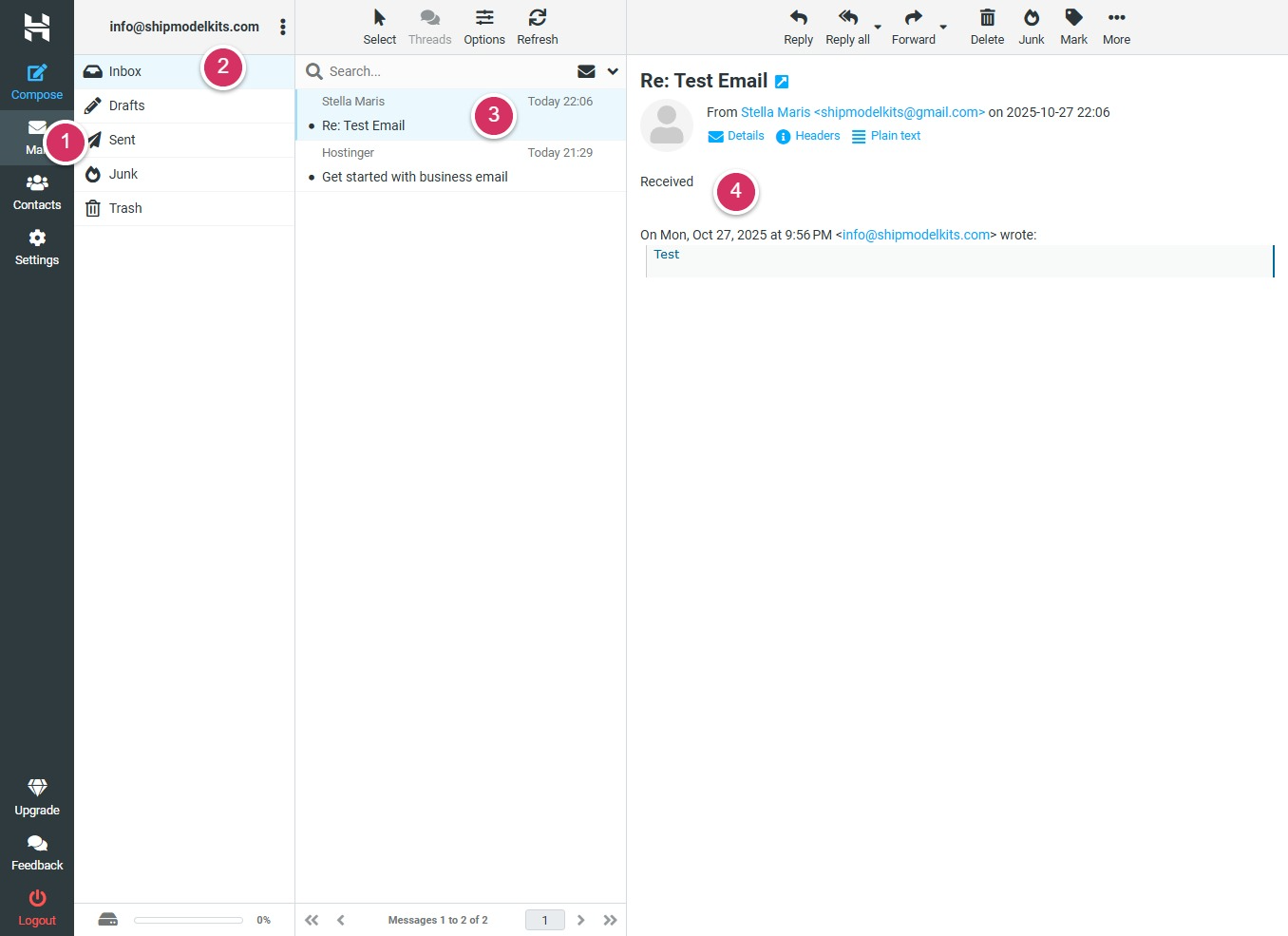Open the Drafts folder
1288x936 pixels.
pyautogui.click(x=126, y=105)
